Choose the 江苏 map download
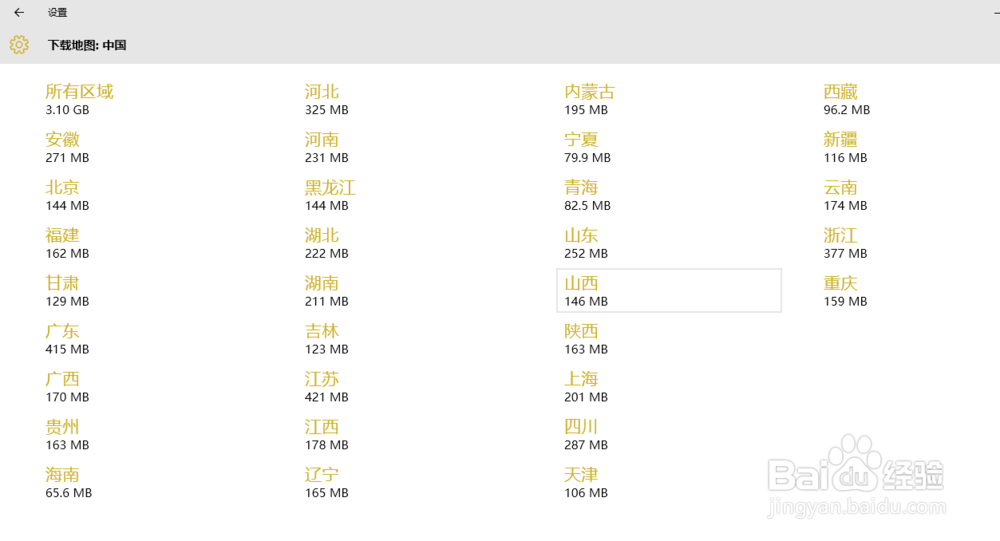Viewport: 1000px width, 541px height. (x=326, y=387)
